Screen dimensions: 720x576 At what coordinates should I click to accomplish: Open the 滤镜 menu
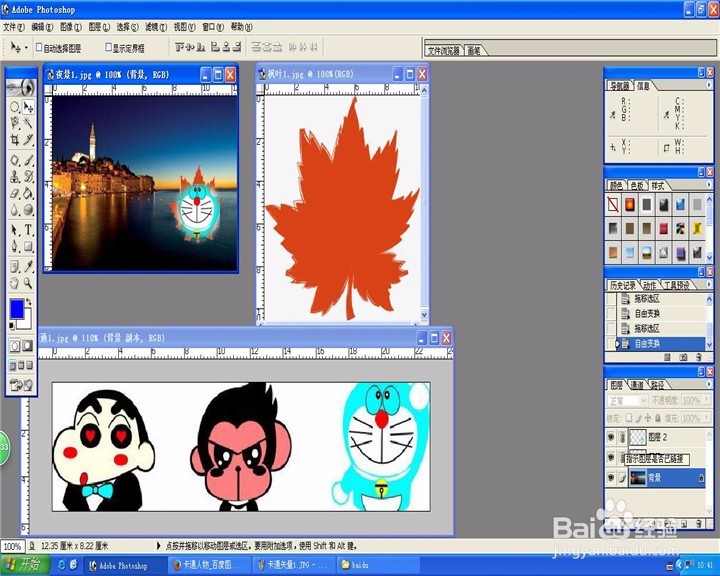[x=156, y=27]
